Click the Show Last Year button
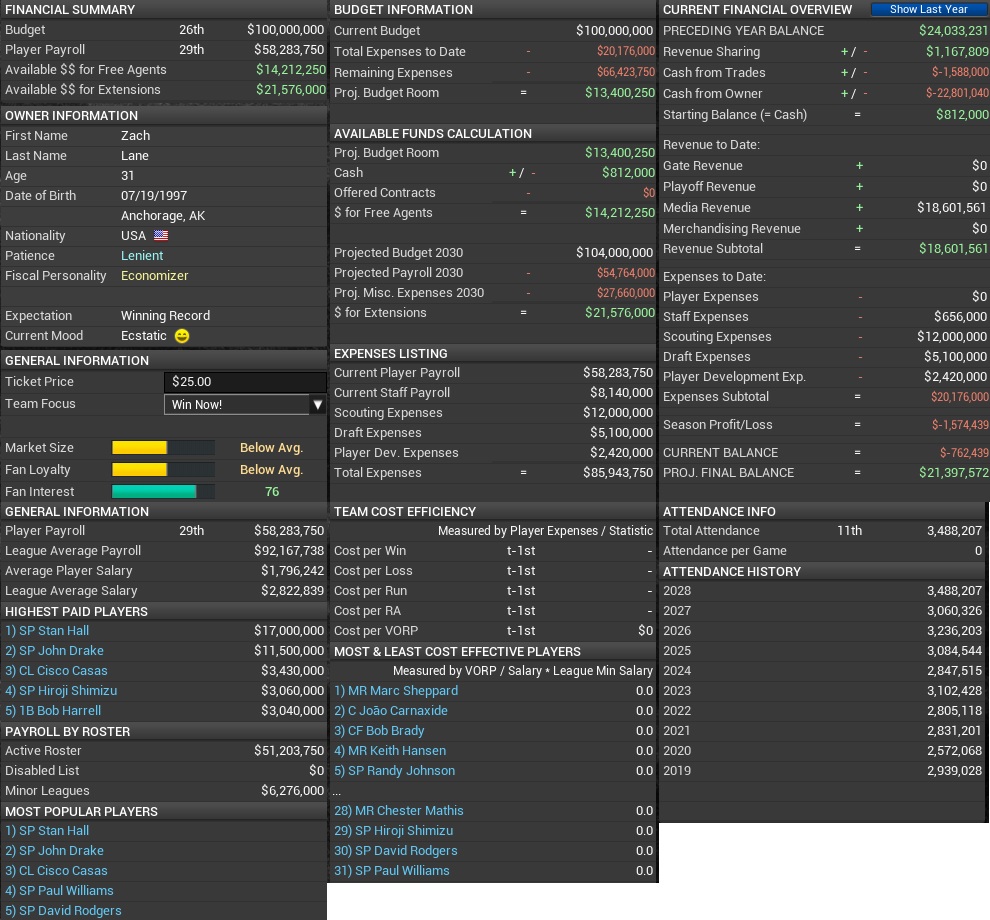Screen dimensions: 990x920 tap(928, 9)
